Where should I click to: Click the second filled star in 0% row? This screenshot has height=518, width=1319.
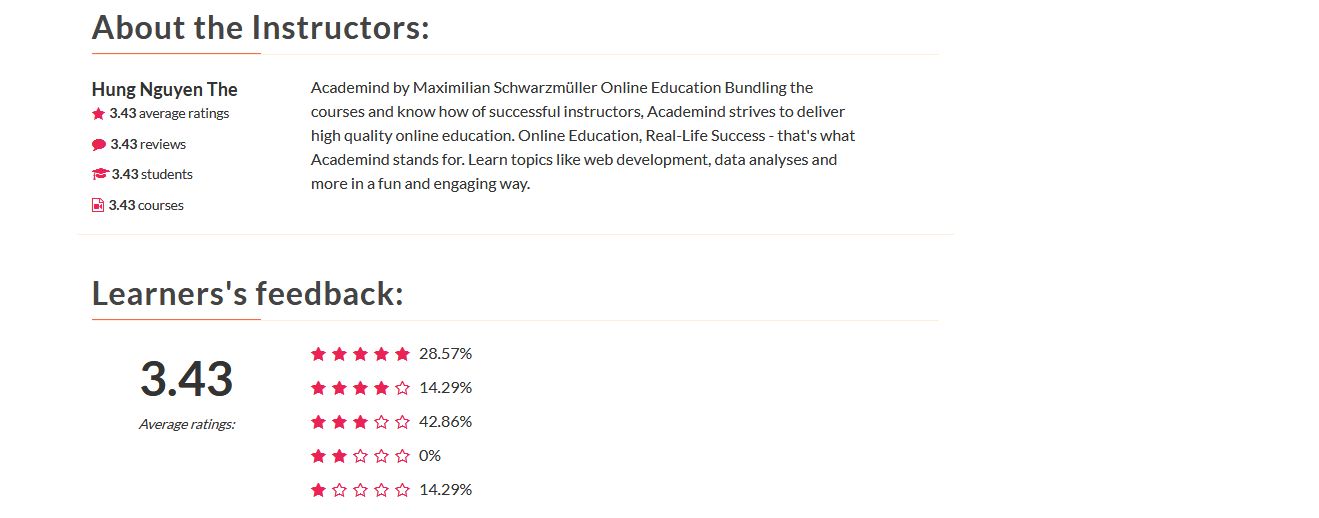[340, 456]
